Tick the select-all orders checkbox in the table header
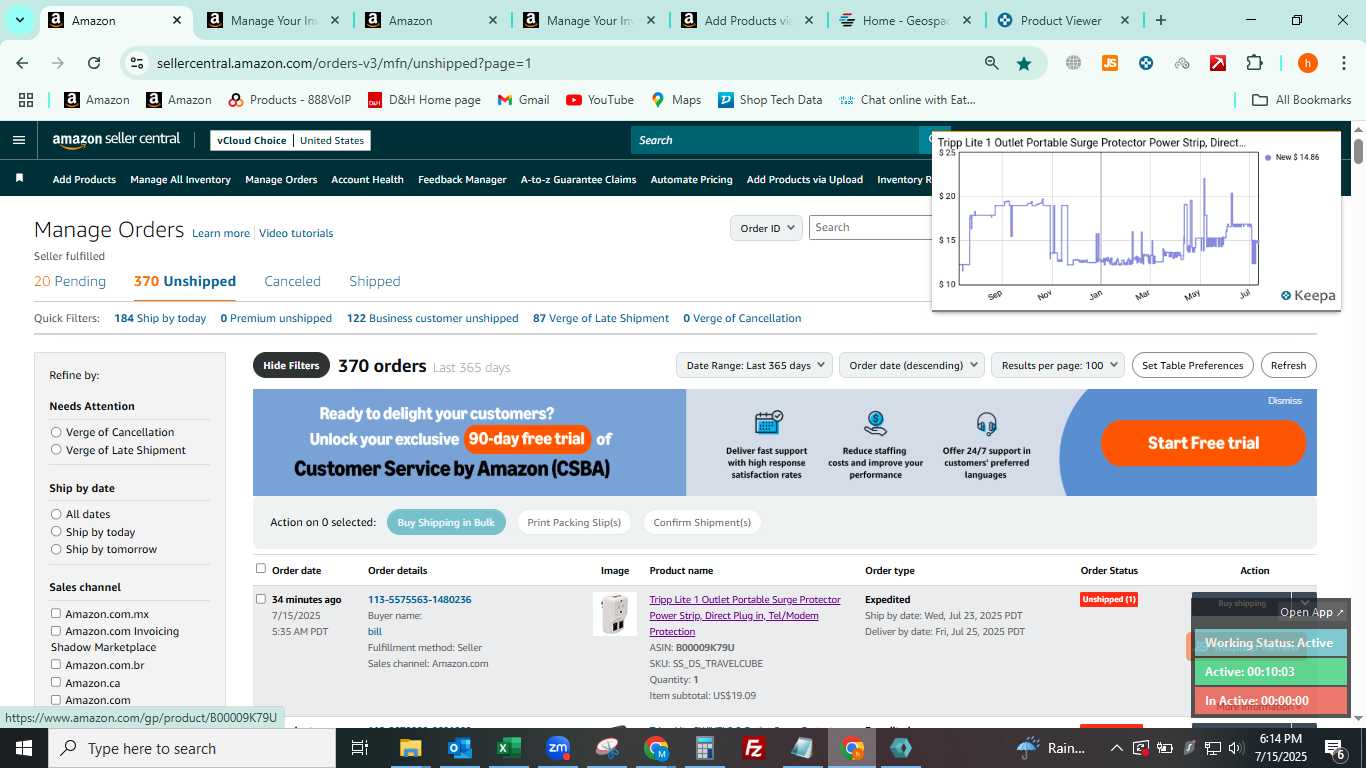1366x768 pixels. pyautogui.click(x=261, y=568)
